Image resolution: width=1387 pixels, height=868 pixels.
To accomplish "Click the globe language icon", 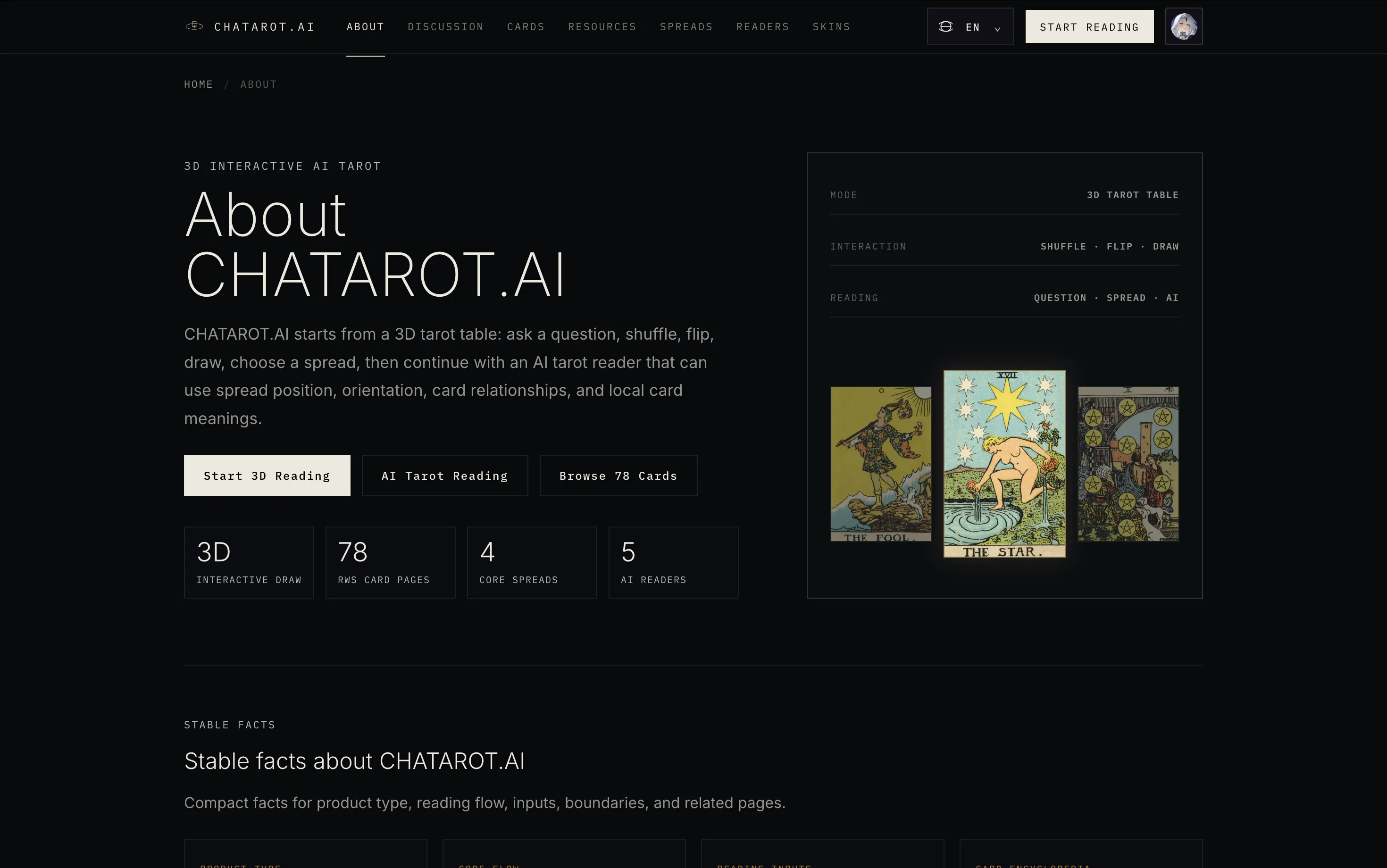I will click(x=945, y=26).
